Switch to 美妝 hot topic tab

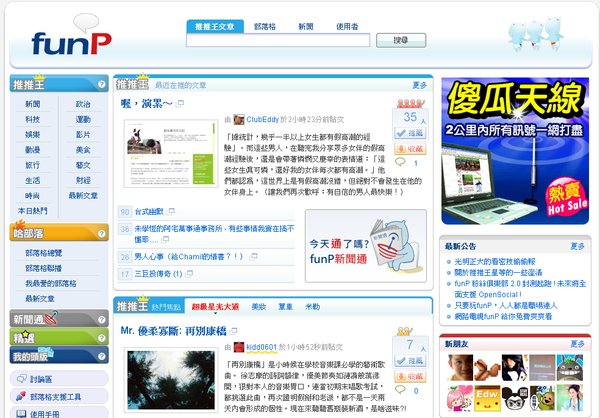click(x=259, y=307)
